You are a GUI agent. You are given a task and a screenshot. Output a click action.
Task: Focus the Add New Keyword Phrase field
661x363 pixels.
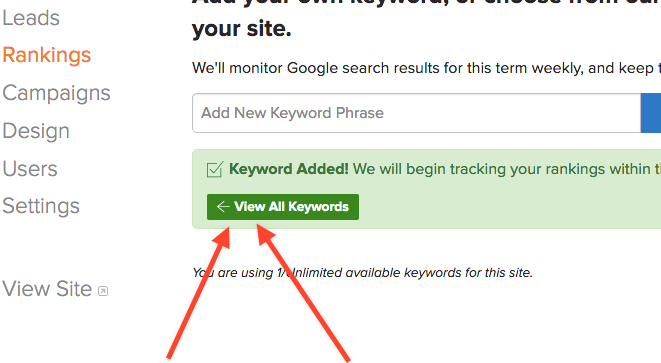(416, 113)
